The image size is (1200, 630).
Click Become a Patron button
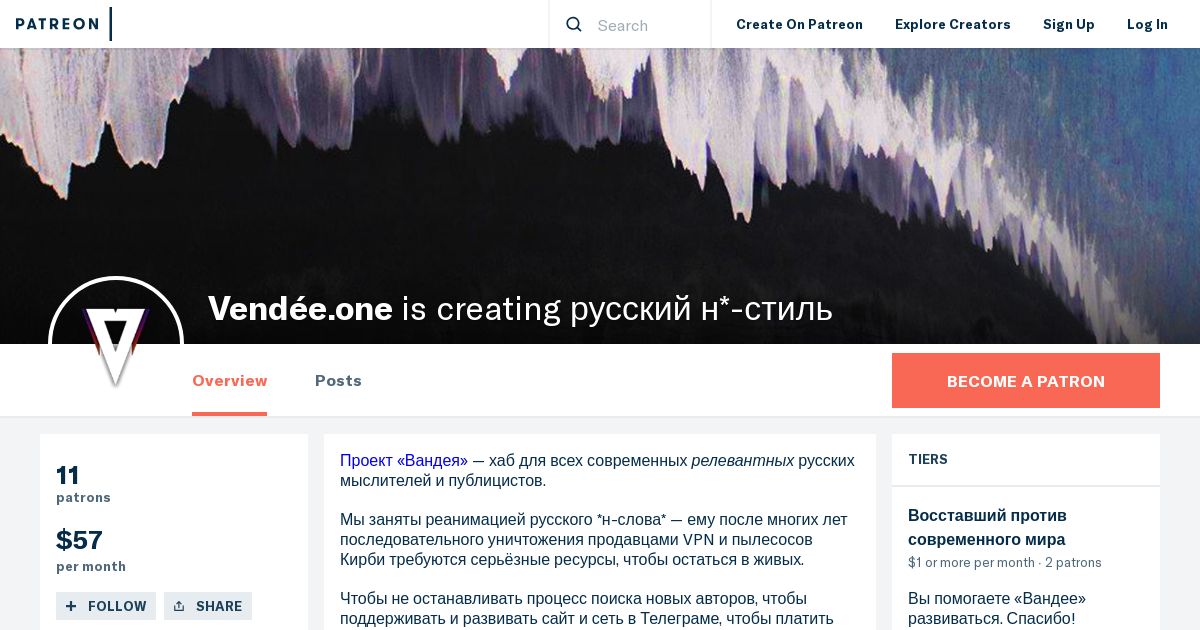pyautogui.click(x=1026, y=381)
